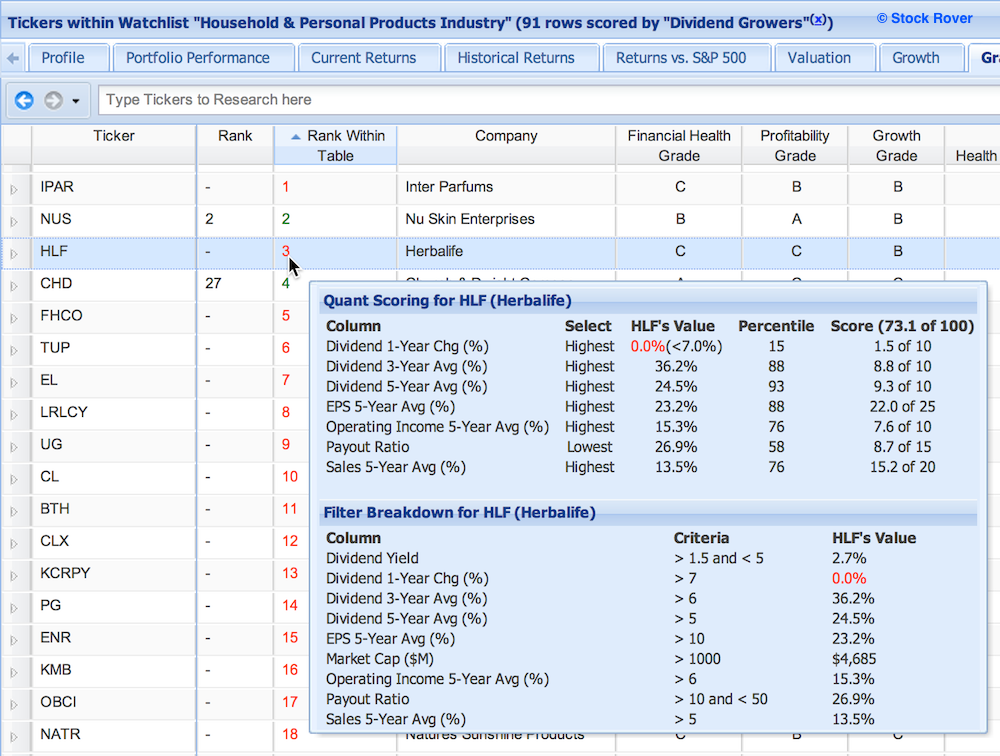Select the NUS ticker cell
Image resolution: width=1000 pixels, height=756 pixels.
tap(114, 219)
